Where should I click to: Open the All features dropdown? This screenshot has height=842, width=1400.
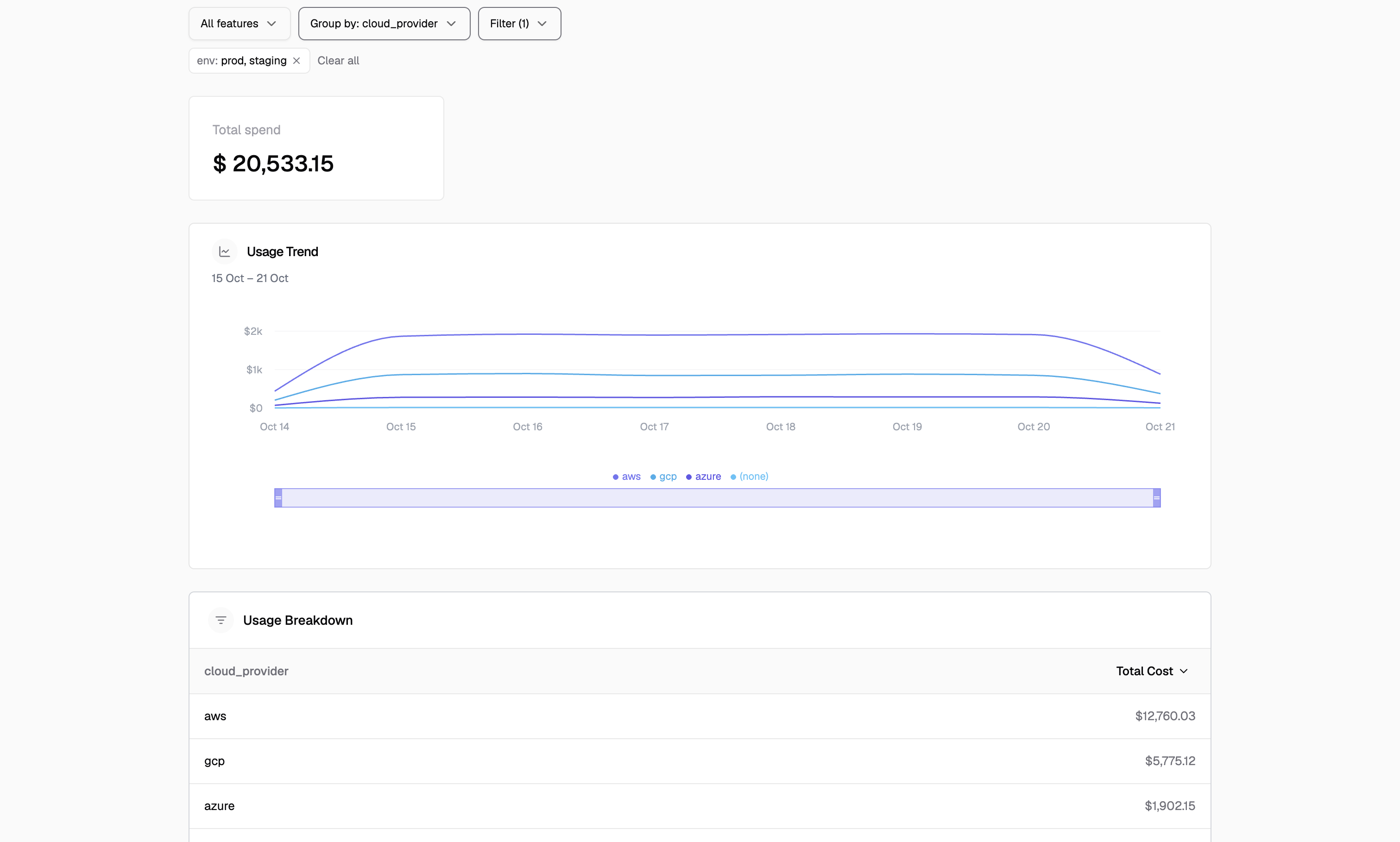[x=239, y=23]
